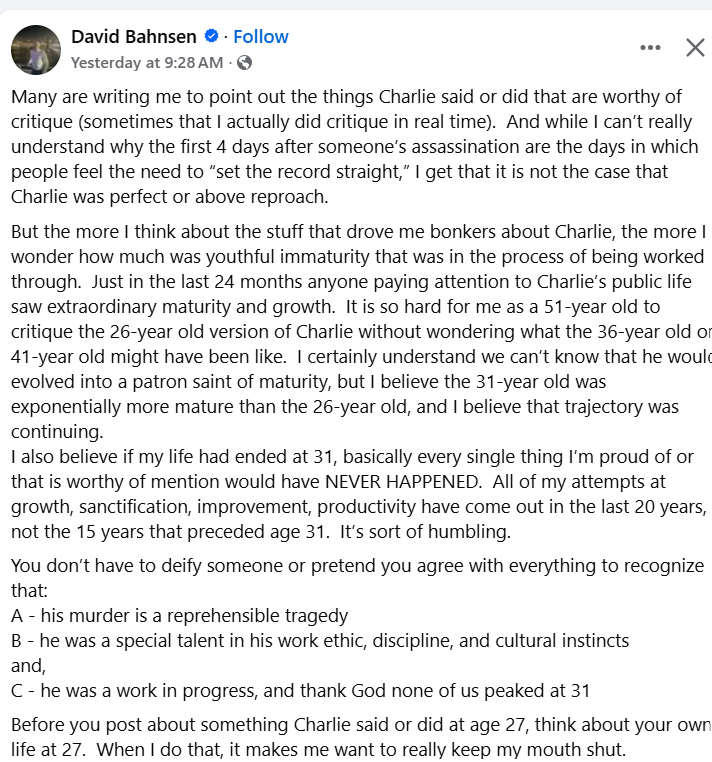Click the capitalized words 'NEVER HAPPENED'
The width and height of the screenshot is (712, 762).
click(402, 482)
